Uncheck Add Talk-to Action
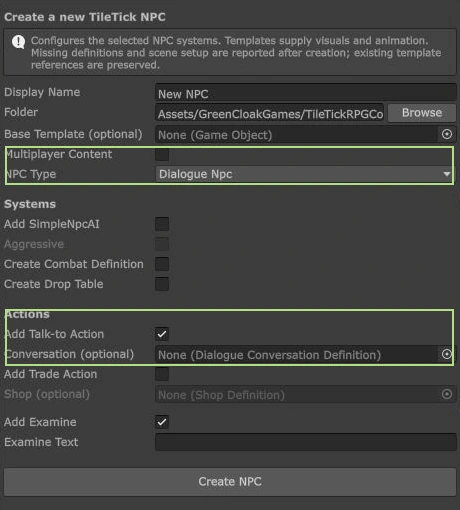The height and width of the screenshot is (510, 460). 162,334
